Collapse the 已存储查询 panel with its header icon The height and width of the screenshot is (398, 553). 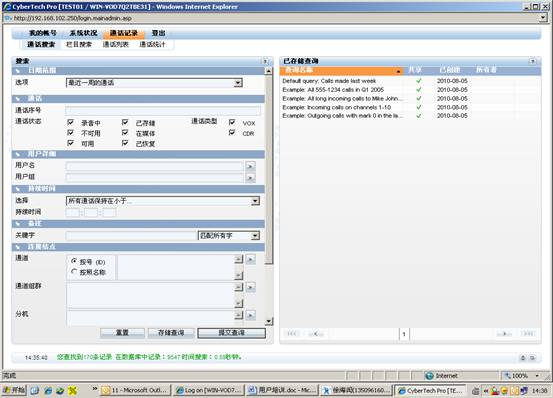[x=533, y=61]
